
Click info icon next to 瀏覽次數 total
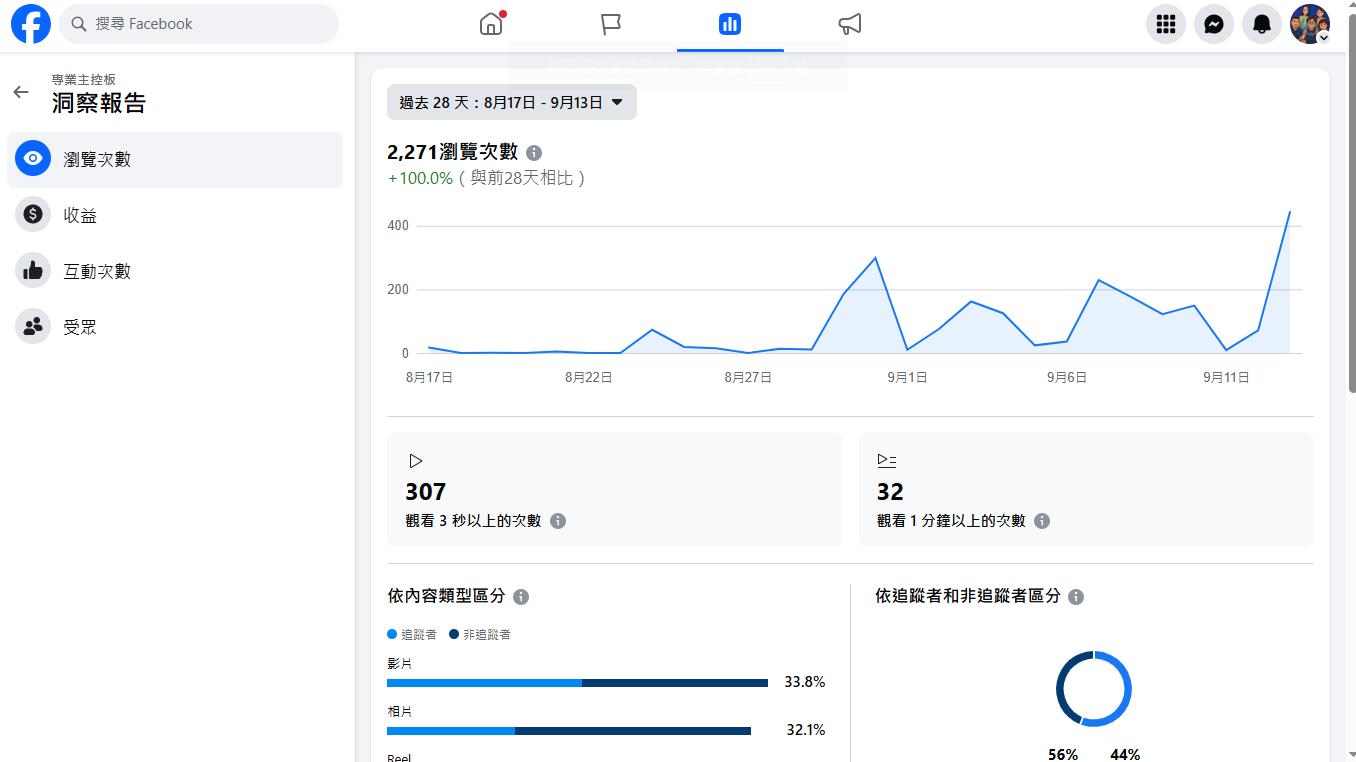pyautogui.click(x=534, y=153)
